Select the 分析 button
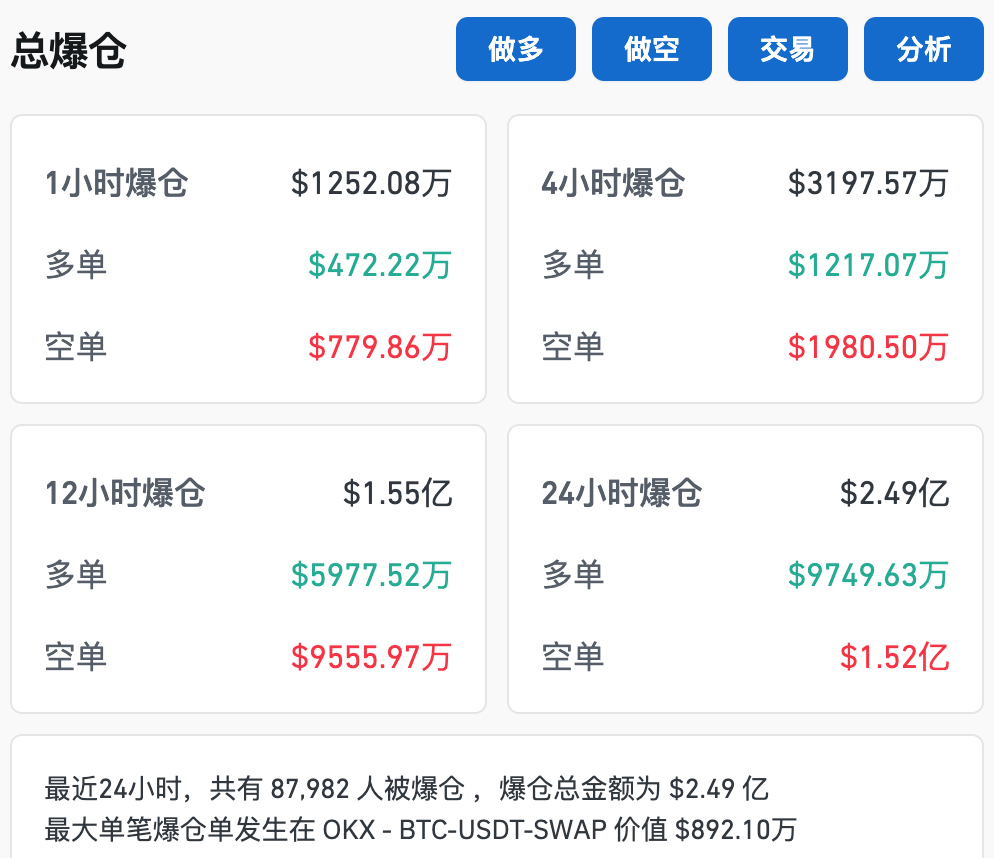 pos(923,49)
